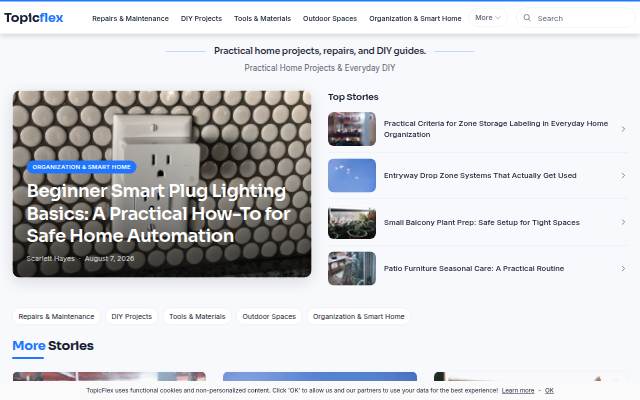Image resolution: width=640 pixels, height=400 pixels.
Task: Click chevron beside Patio Furniture Seasonal Care
Action: point(623,269)
